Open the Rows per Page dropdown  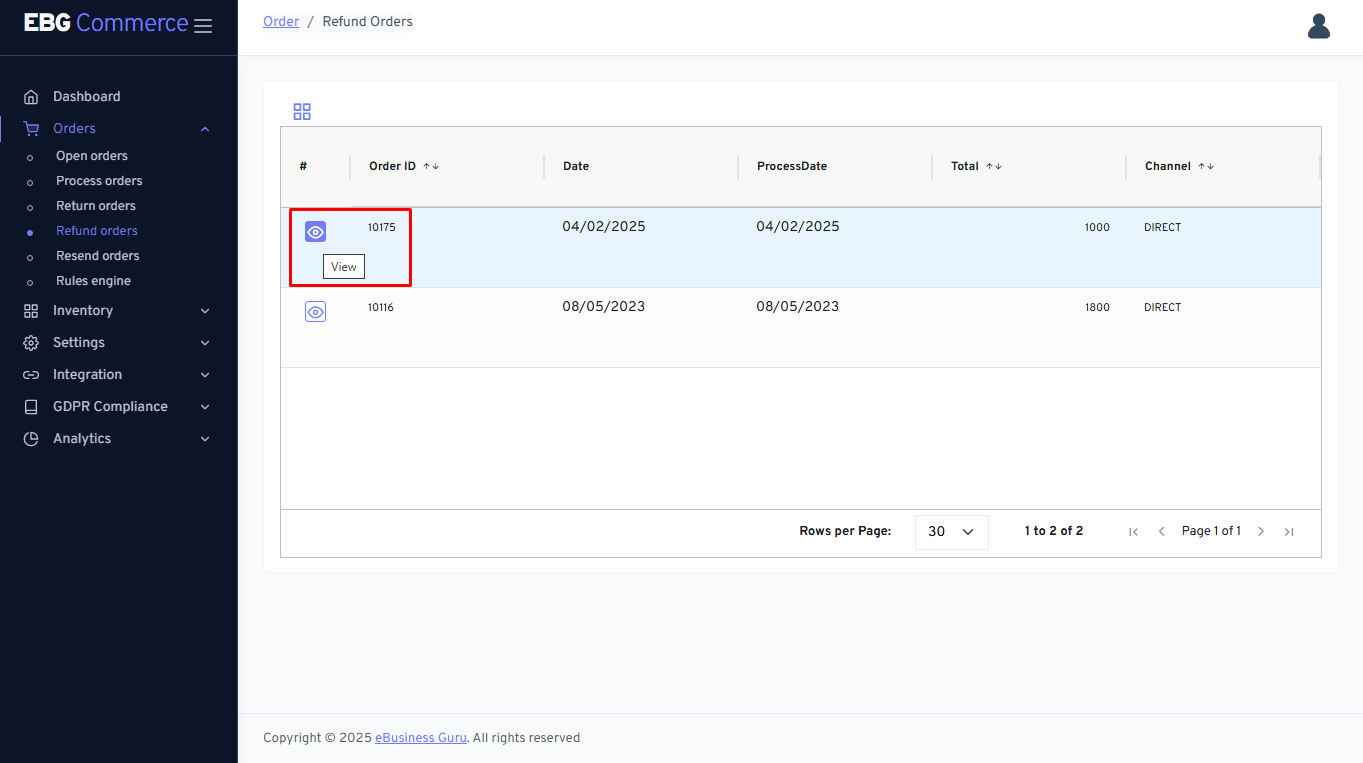951,532
